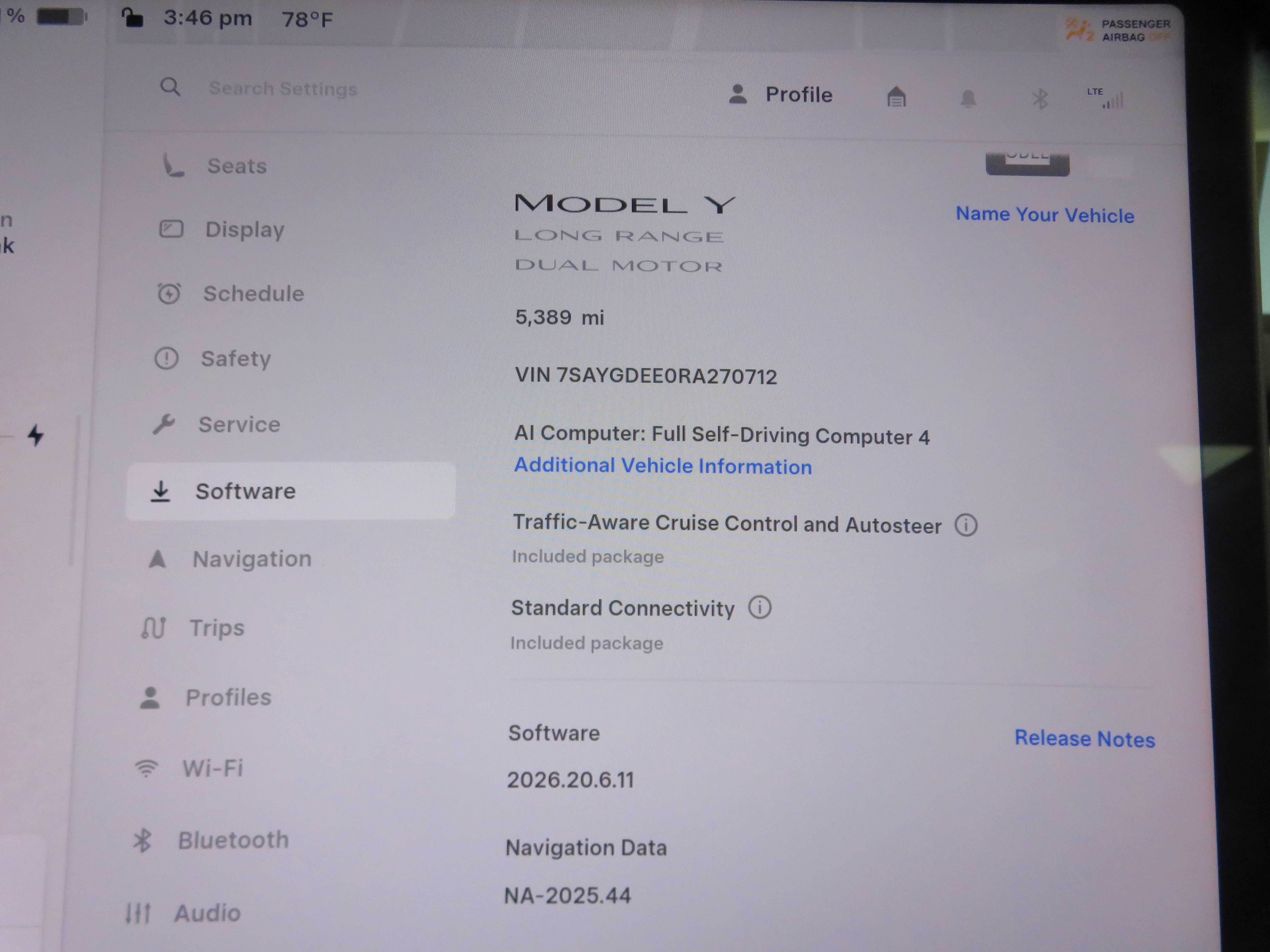Open the Service settings
This screenshot has width=1270, height=952.
(217, 424)
